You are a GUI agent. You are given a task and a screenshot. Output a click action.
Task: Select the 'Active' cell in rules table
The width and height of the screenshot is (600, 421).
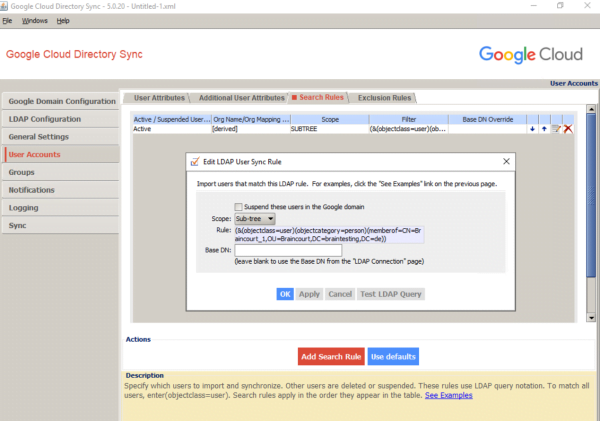[x=172, y=129]
